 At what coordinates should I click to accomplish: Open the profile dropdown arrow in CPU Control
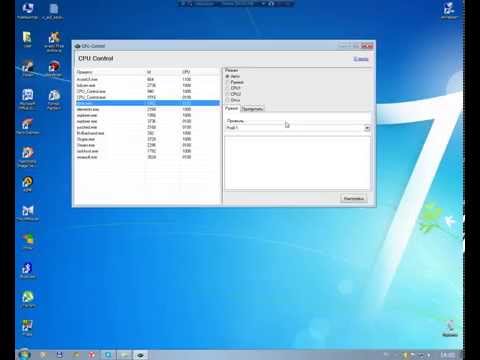(367, 128)
